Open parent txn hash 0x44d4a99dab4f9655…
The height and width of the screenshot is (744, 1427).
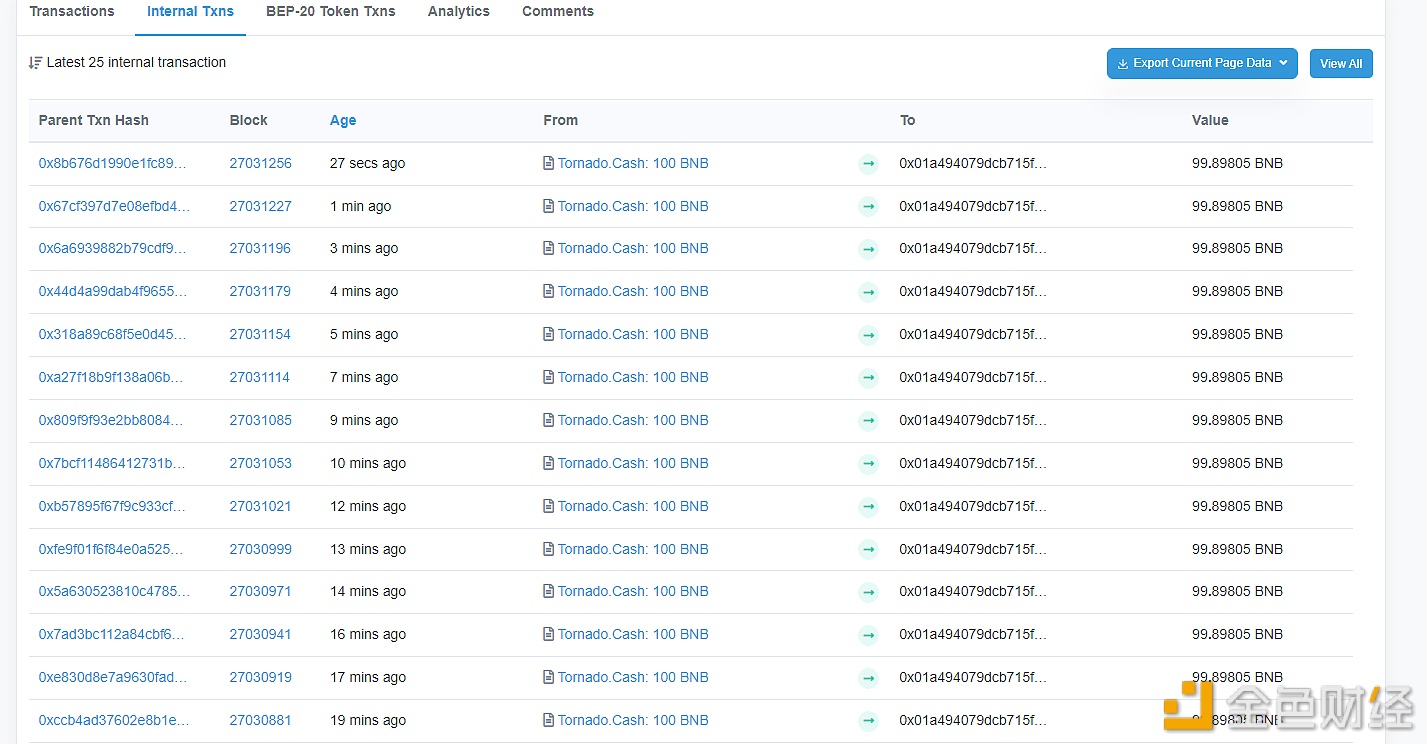[112, 291]
